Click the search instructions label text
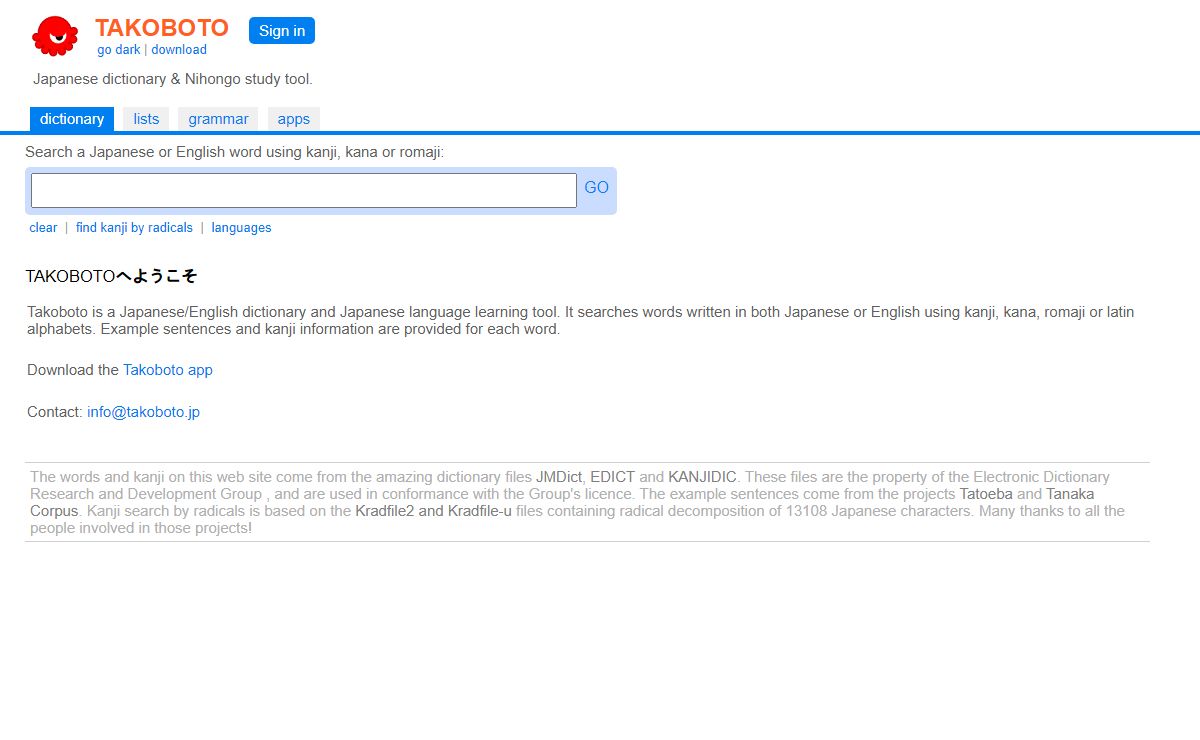The height and width of the screenshot is (740, 1200). pos(234,152)
